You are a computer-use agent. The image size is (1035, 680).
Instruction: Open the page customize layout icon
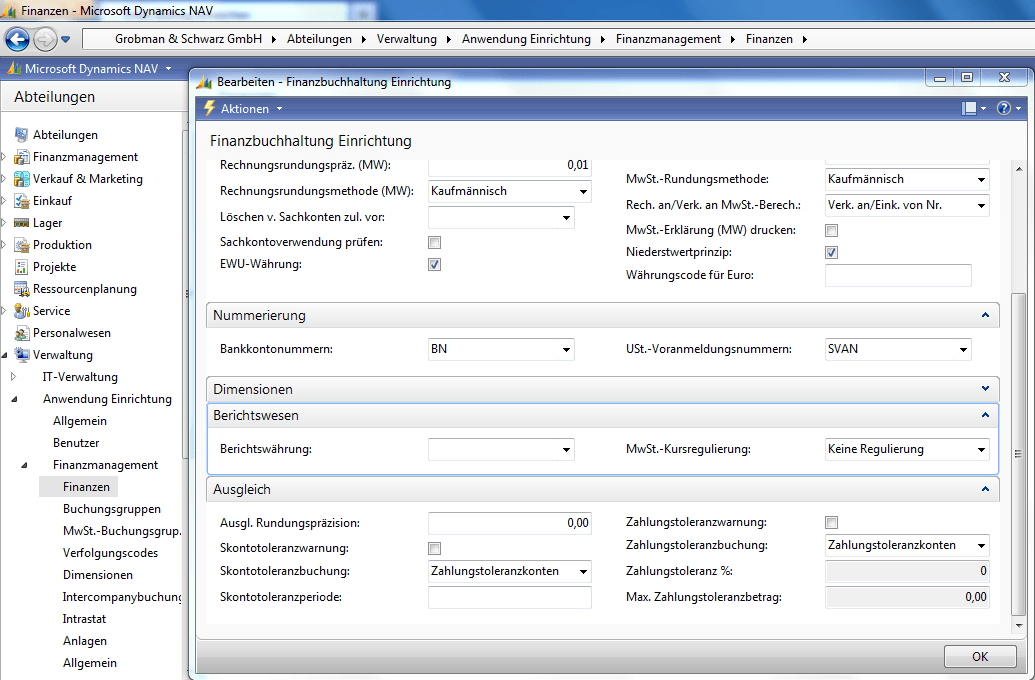point(969,108)
